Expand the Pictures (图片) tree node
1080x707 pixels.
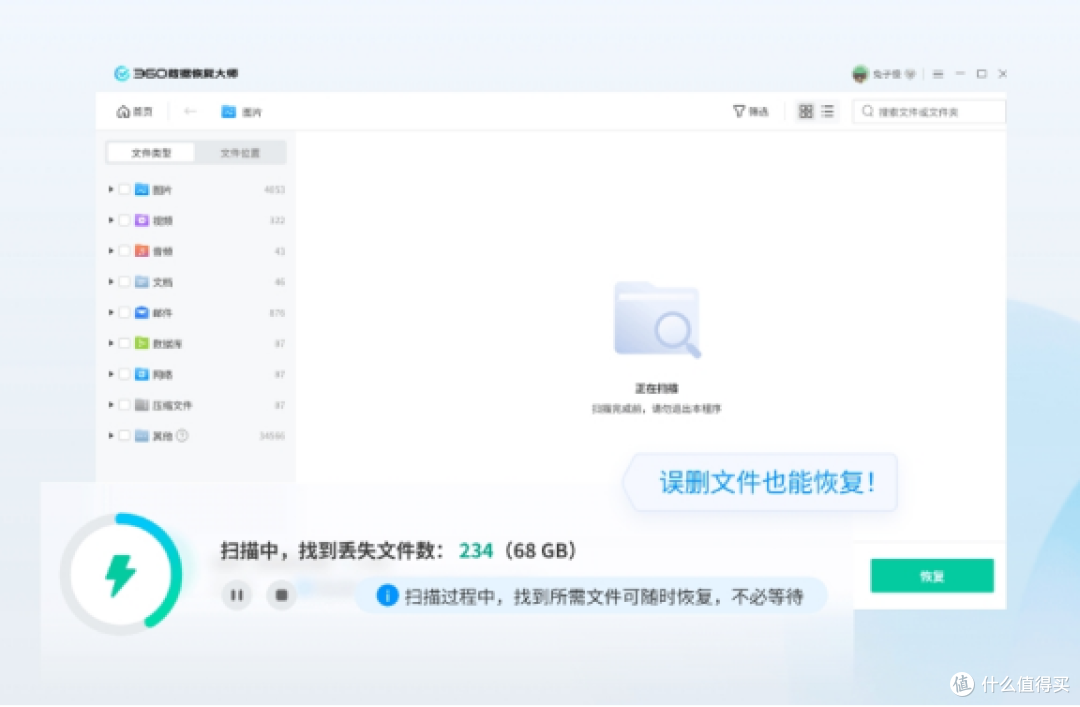point(110,189)
